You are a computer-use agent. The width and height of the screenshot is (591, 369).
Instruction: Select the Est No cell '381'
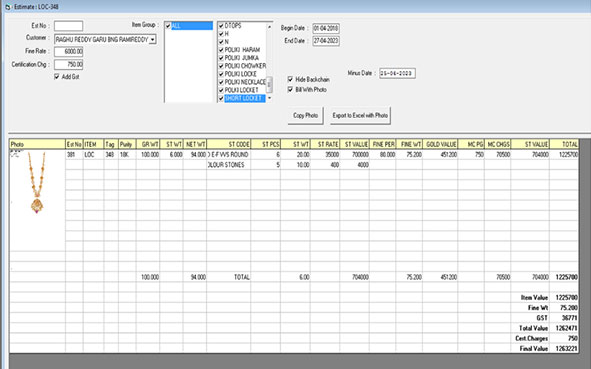(74, 155)
